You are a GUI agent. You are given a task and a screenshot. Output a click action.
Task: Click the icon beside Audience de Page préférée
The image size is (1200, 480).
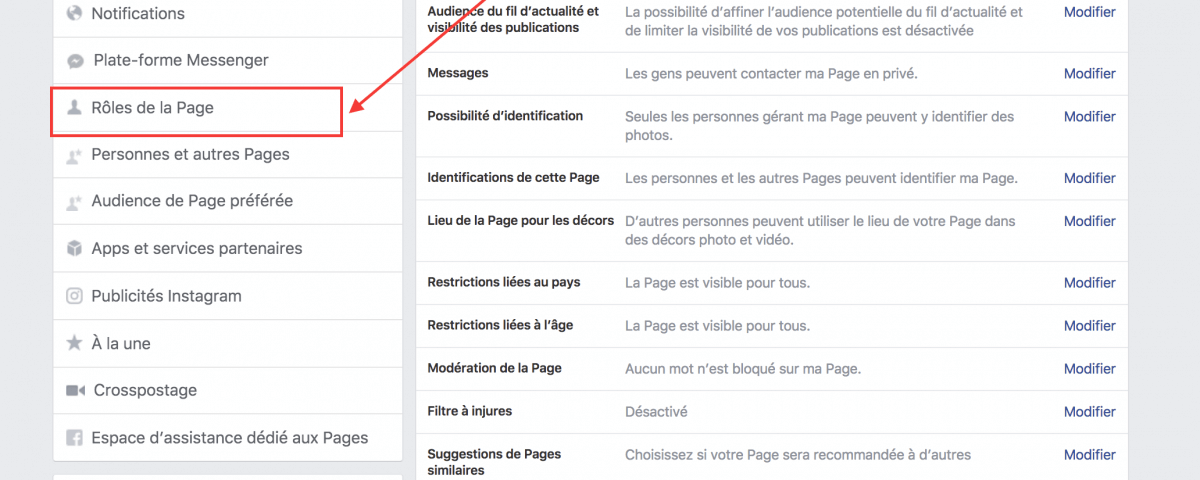coord(74,202)
